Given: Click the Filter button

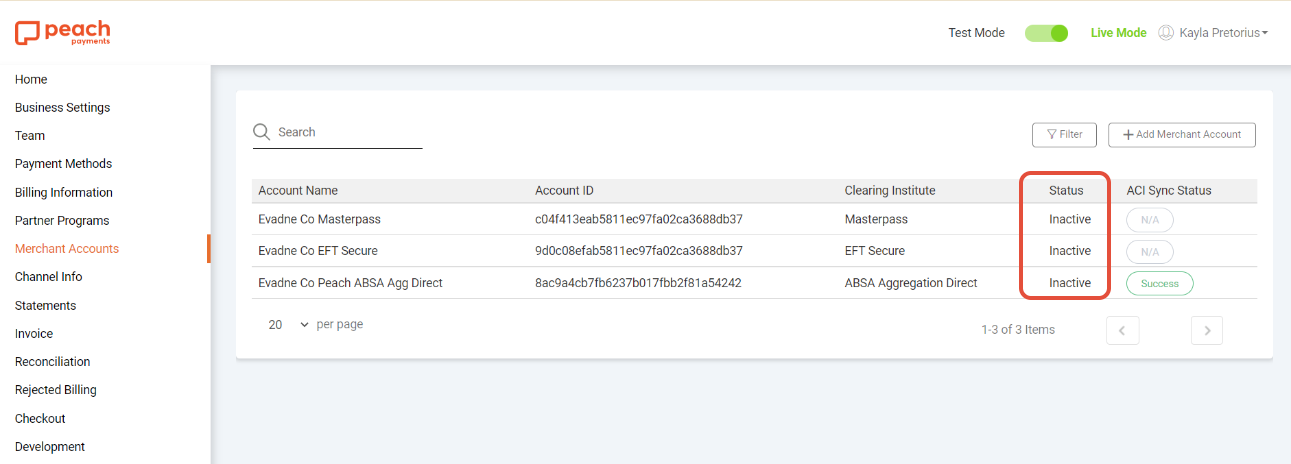Looking at the screenshot, I should point(1064,134).
